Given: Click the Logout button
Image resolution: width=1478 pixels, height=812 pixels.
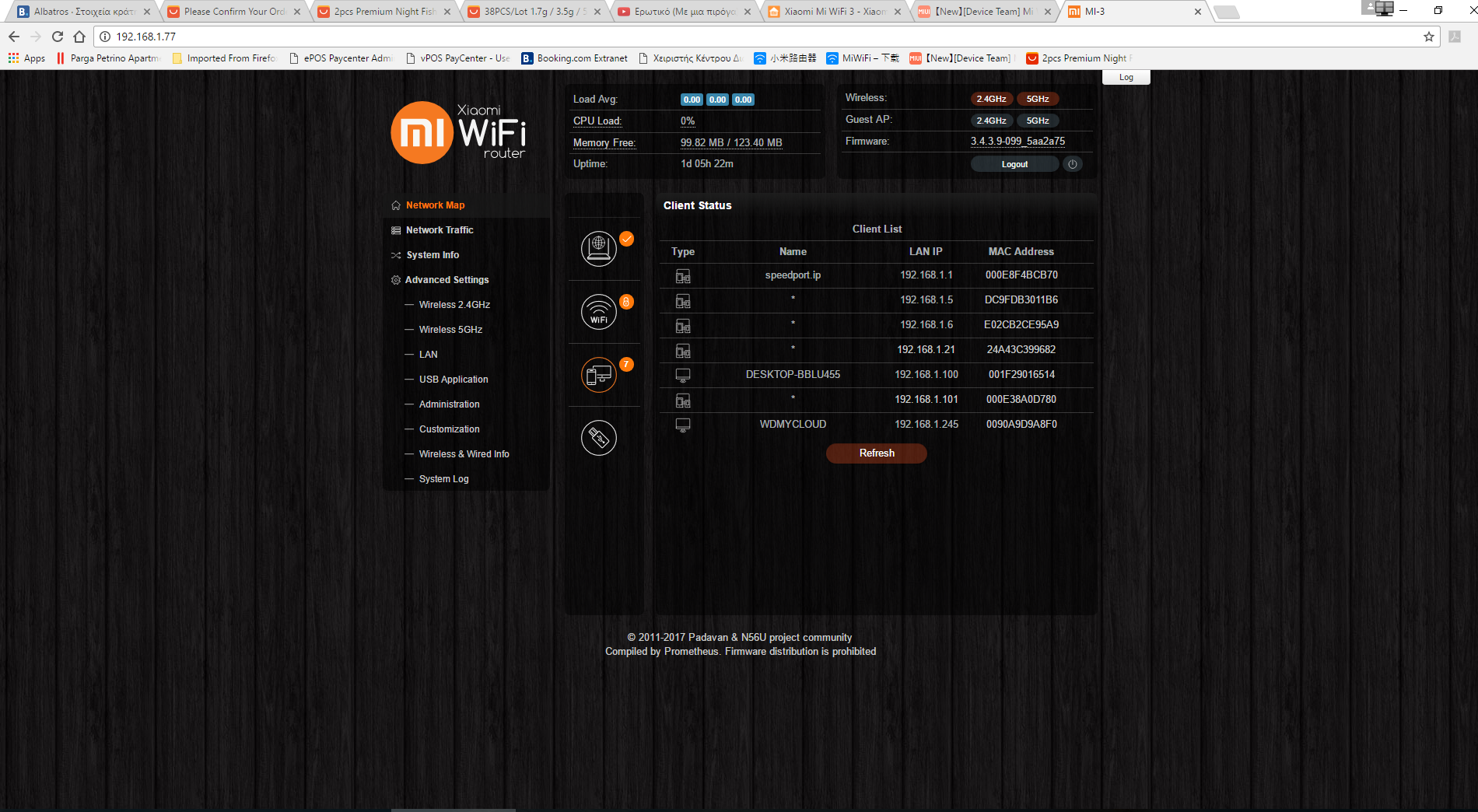Looking at the screenshot, I should coord(1014,164).
